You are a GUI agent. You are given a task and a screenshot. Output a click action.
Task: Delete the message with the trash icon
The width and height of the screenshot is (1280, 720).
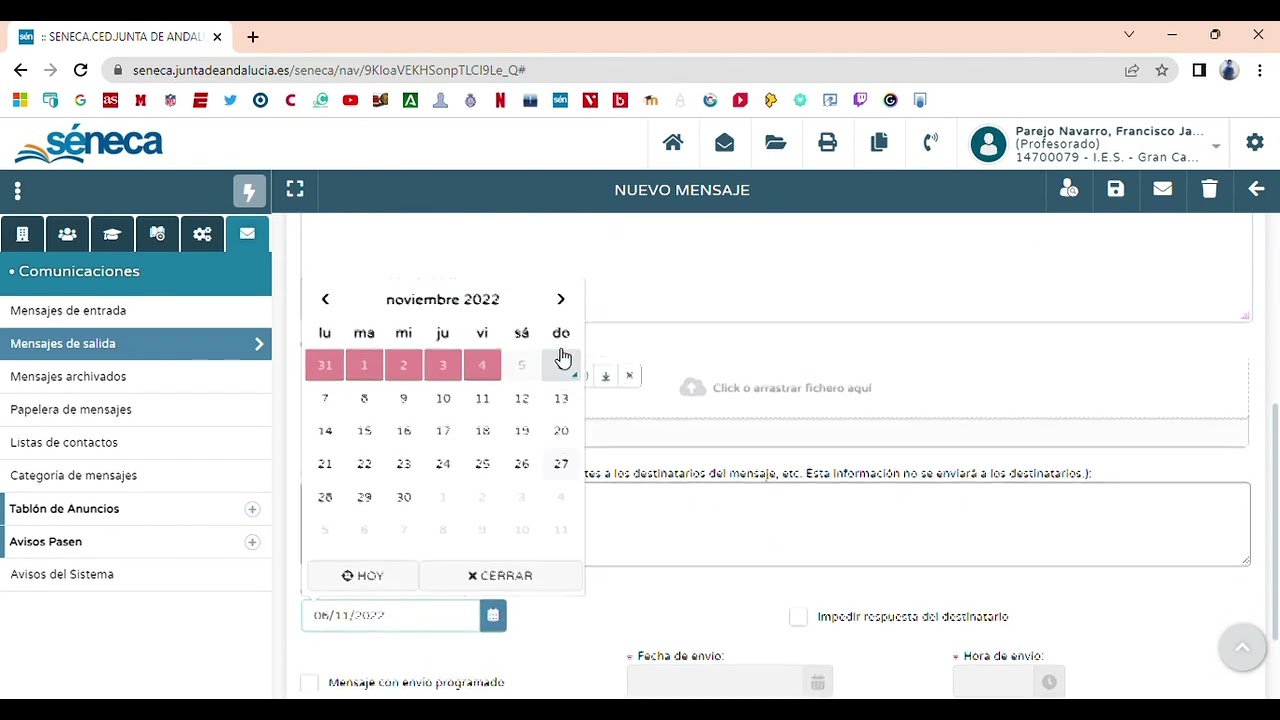point(1210,189)
